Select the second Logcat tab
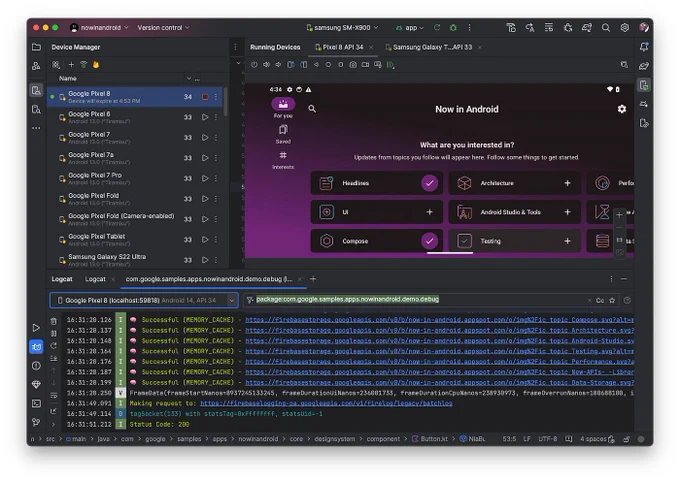Screen dimensions: 680x482 (x=95, y=279)
